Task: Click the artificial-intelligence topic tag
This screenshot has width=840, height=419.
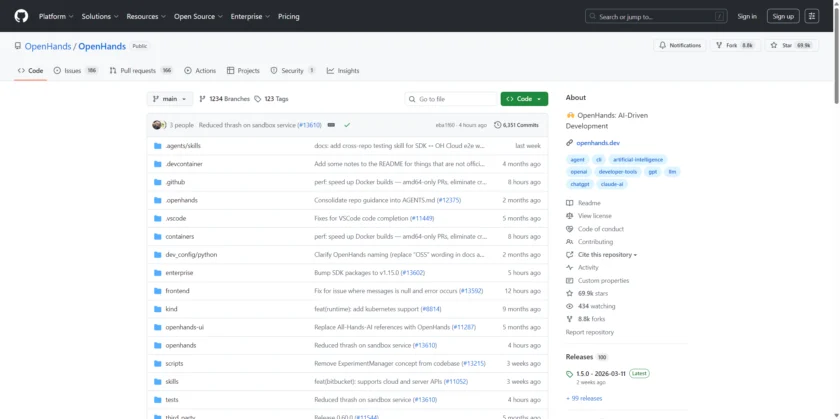Action: [637, 159]
